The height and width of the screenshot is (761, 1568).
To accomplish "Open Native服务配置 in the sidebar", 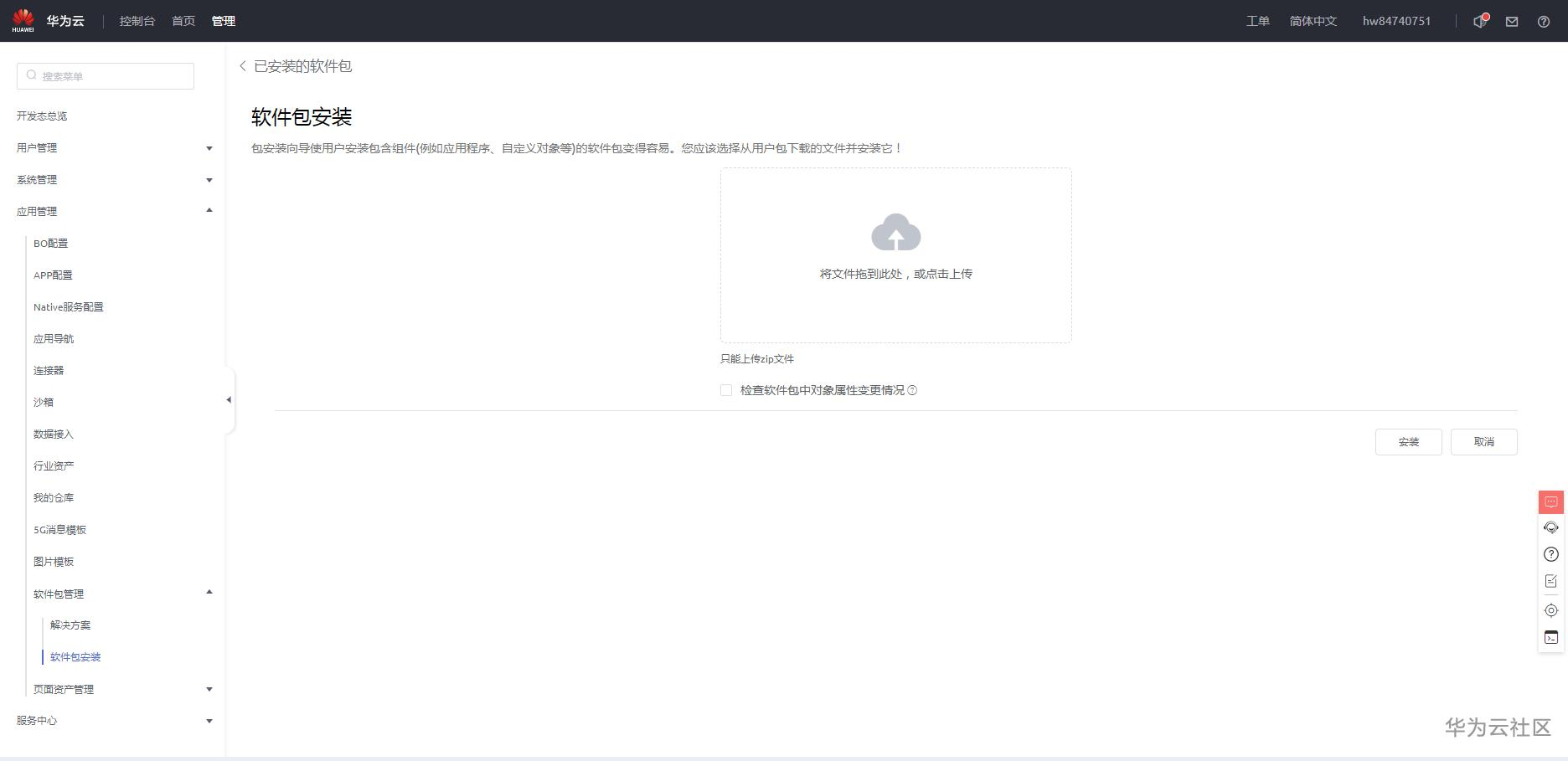I will [69, 307].
